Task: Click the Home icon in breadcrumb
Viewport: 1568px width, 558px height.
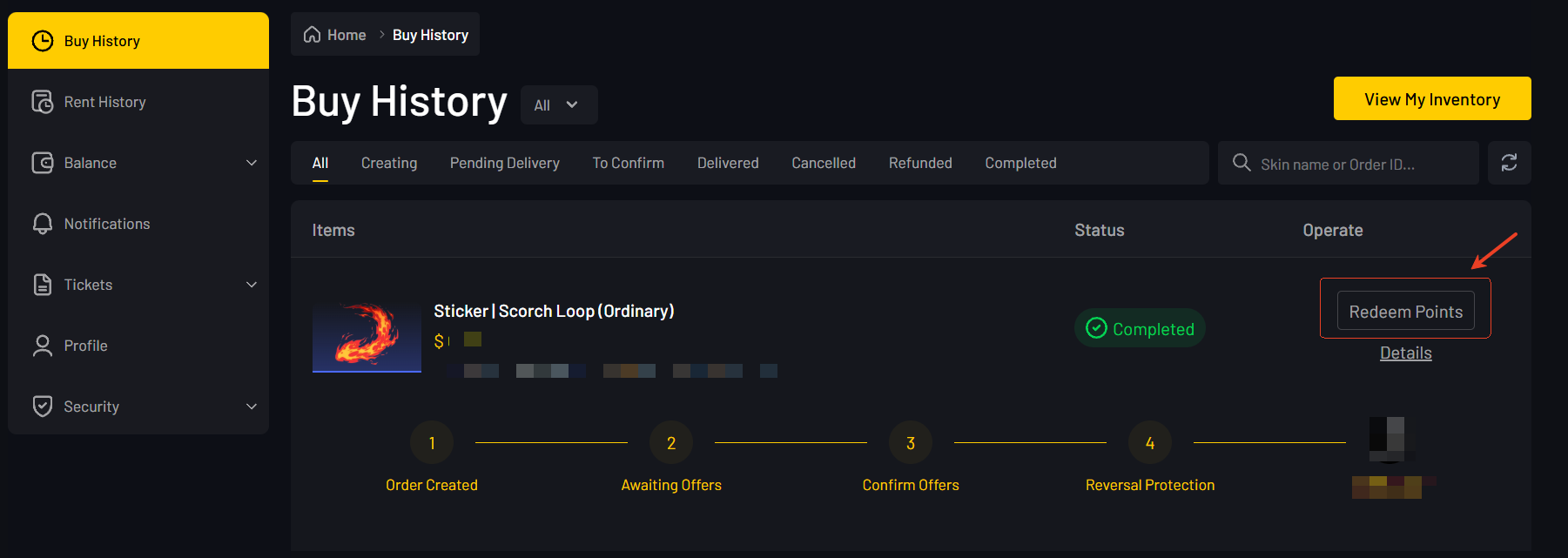Action: click(312, 35)
